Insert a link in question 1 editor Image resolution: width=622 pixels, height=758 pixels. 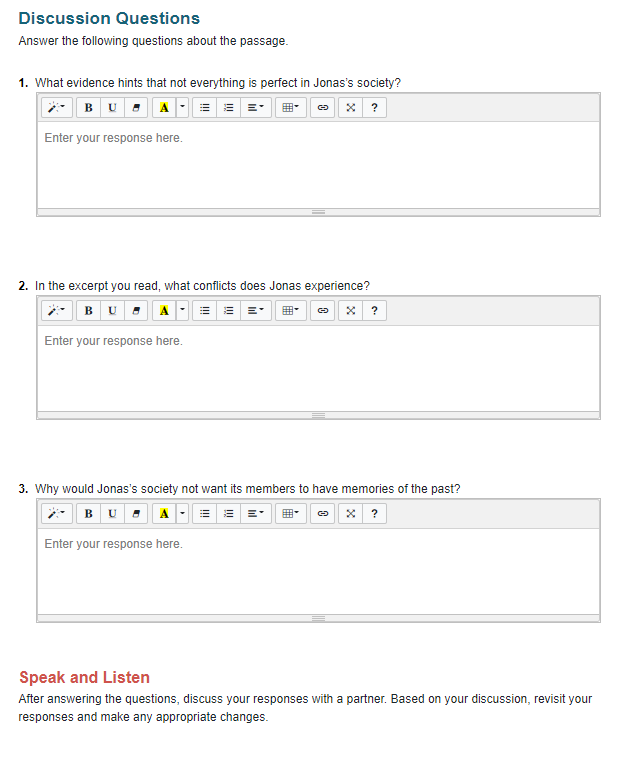click(x=322, y=108)
